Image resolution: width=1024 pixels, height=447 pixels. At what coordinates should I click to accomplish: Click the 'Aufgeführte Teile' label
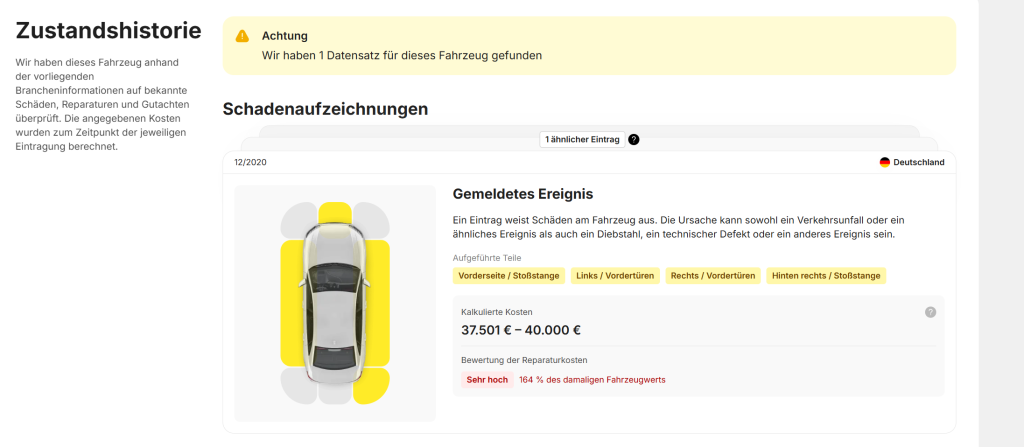[x=487, y=257]
